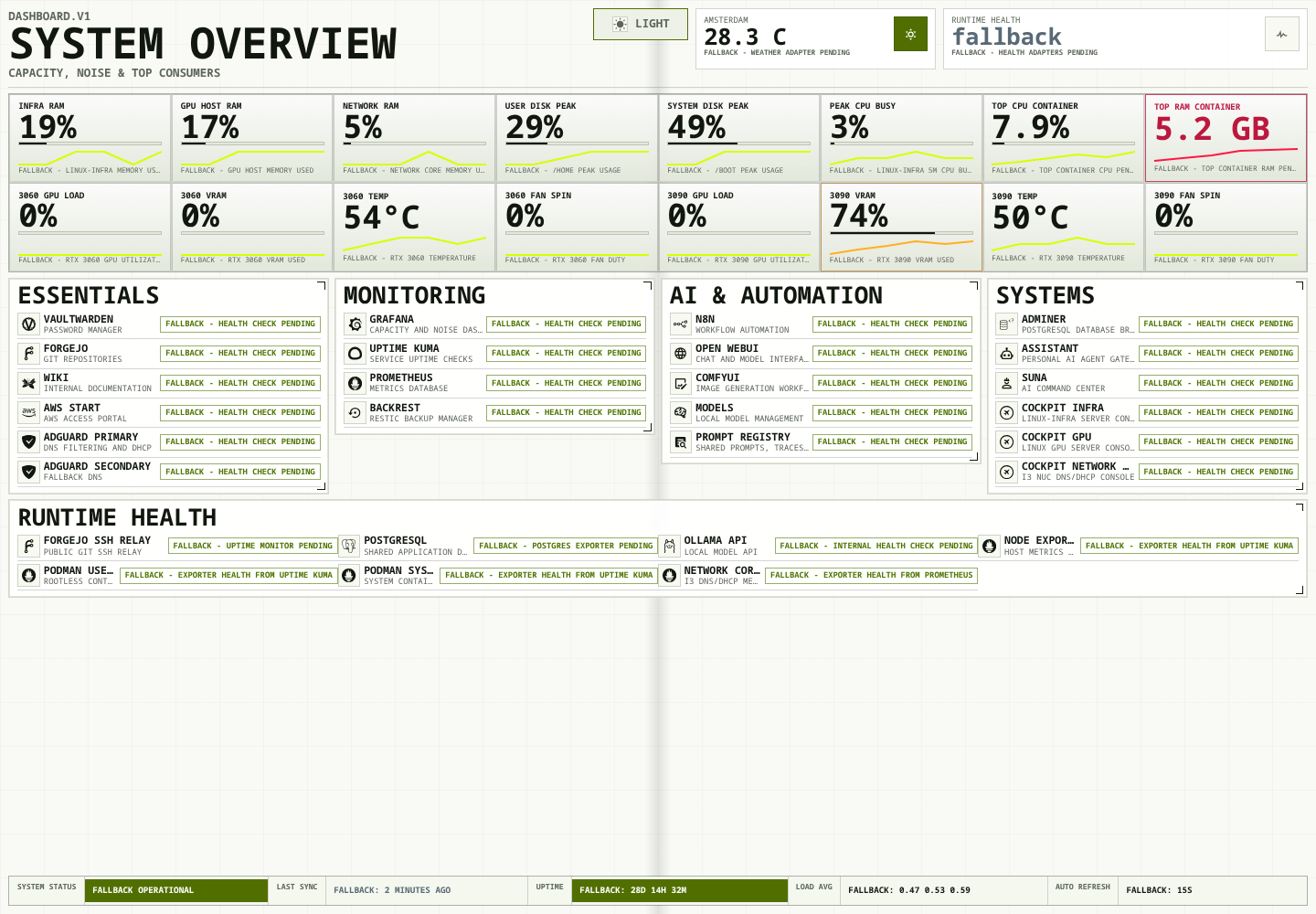1316x914 pixels.
Task: Click the Postgres exporter pending badge
Action: 566,546
